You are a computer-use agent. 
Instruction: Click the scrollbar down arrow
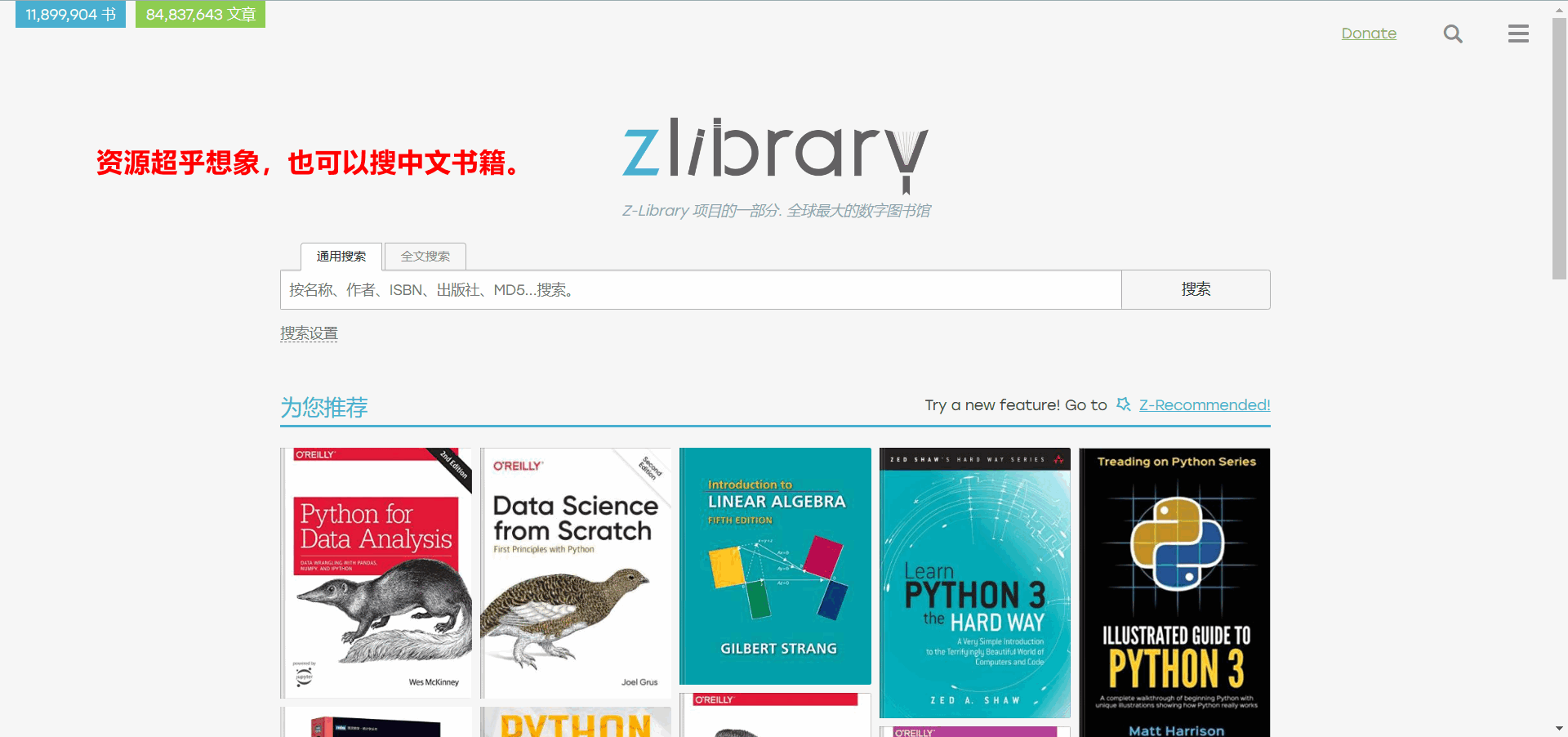coord(1559,728)
